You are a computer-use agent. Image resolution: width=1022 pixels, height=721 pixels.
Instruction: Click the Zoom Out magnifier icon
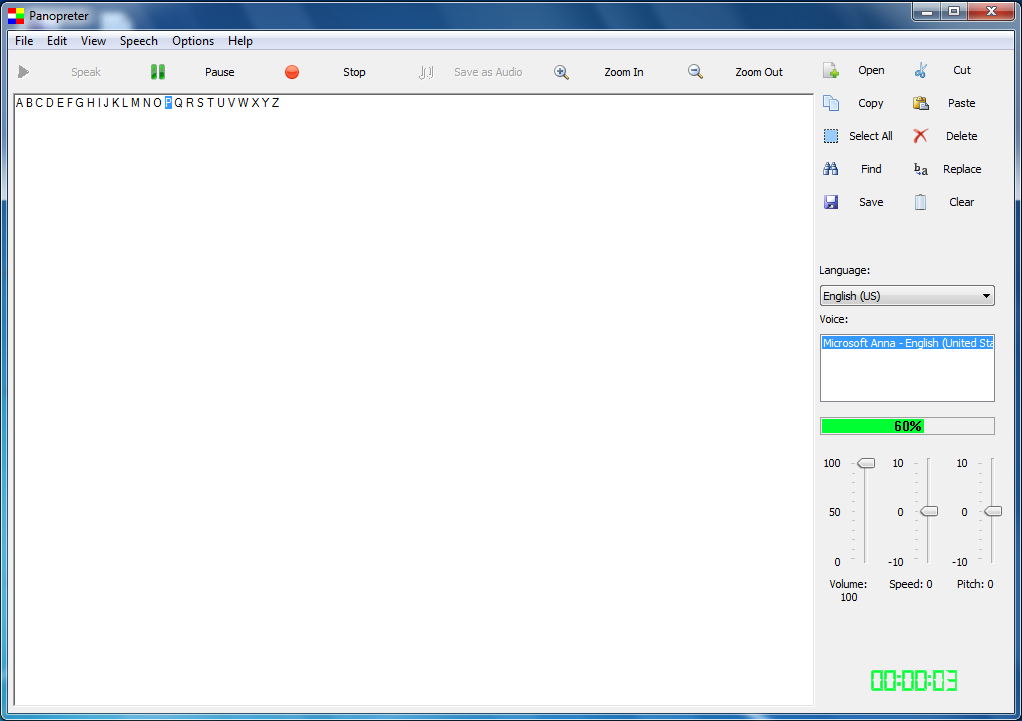tap(695, 72)
